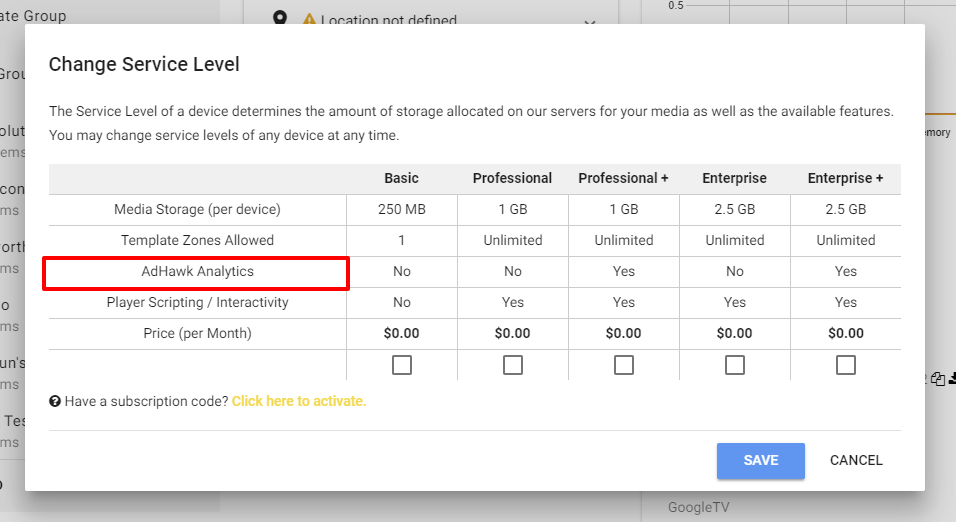This screenshot has width=956, height=522.
Task: Click the copy icon at right edge
Action: 938,379
